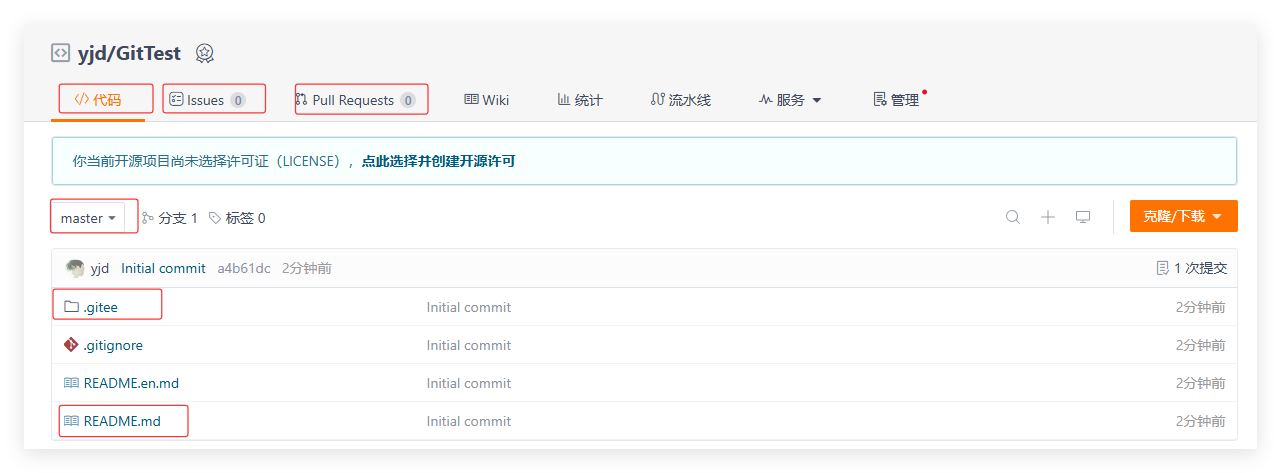The image size is (1281, 473).
Task: Click the Pull Requests count badge 0
Action: (x=408, y=100)
